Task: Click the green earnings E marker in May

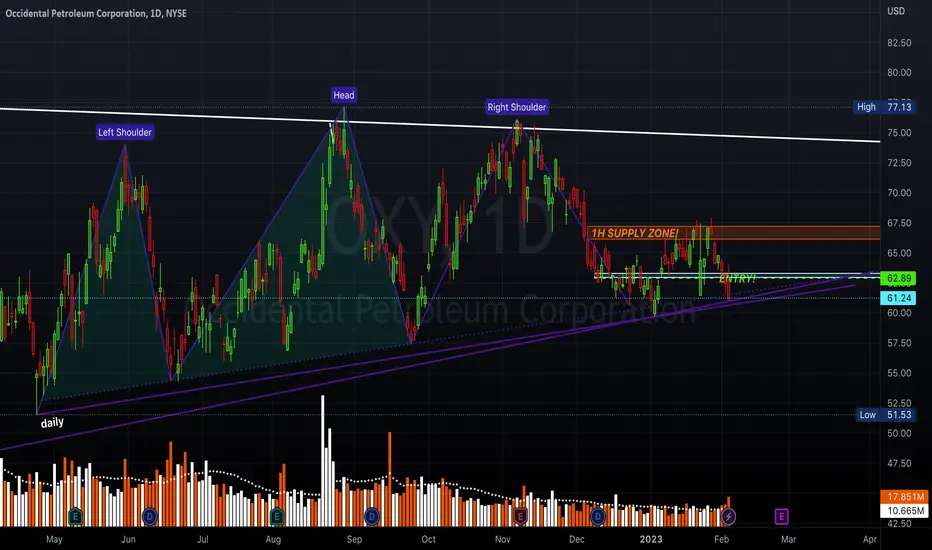Action: pos(75,516)
